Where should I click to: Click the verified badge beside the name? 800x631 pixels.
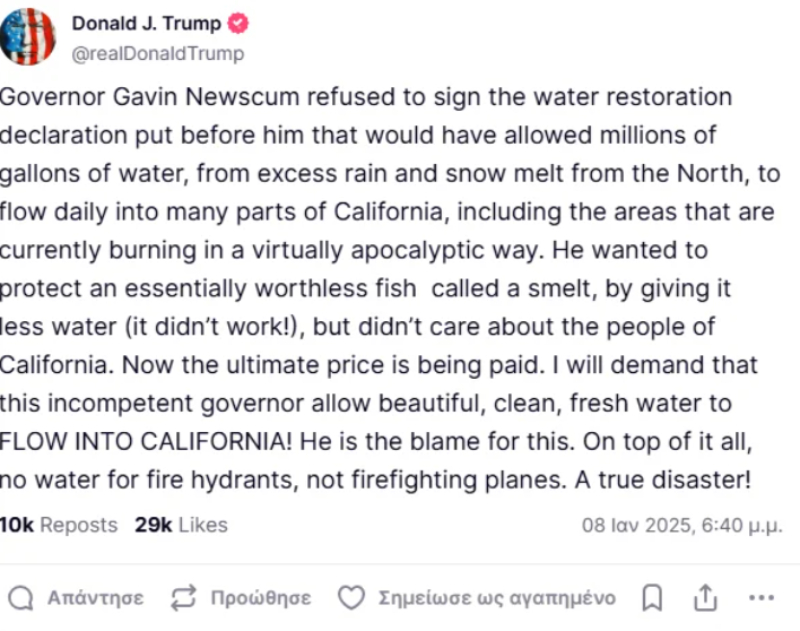click(x=240, y=24)
